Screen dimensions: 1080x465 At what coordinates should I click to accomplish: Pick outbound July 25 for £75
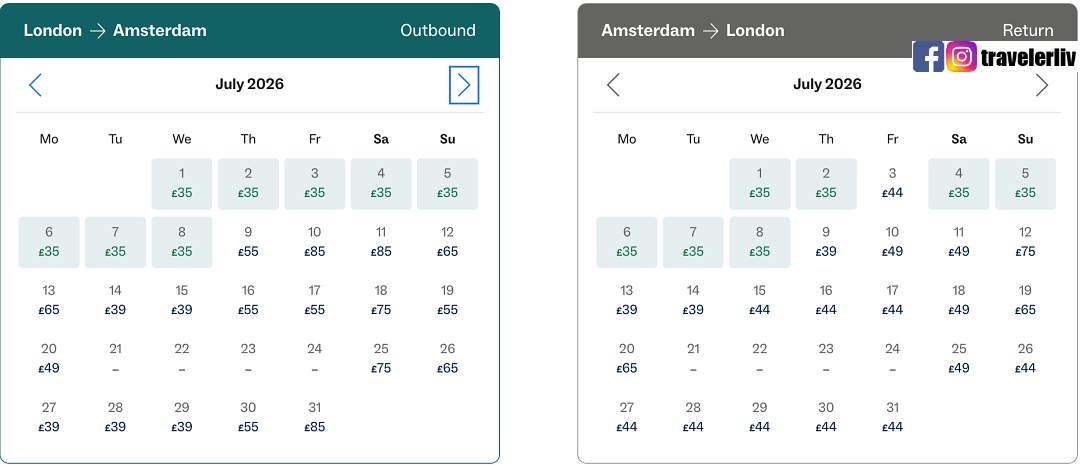(381, 358)
